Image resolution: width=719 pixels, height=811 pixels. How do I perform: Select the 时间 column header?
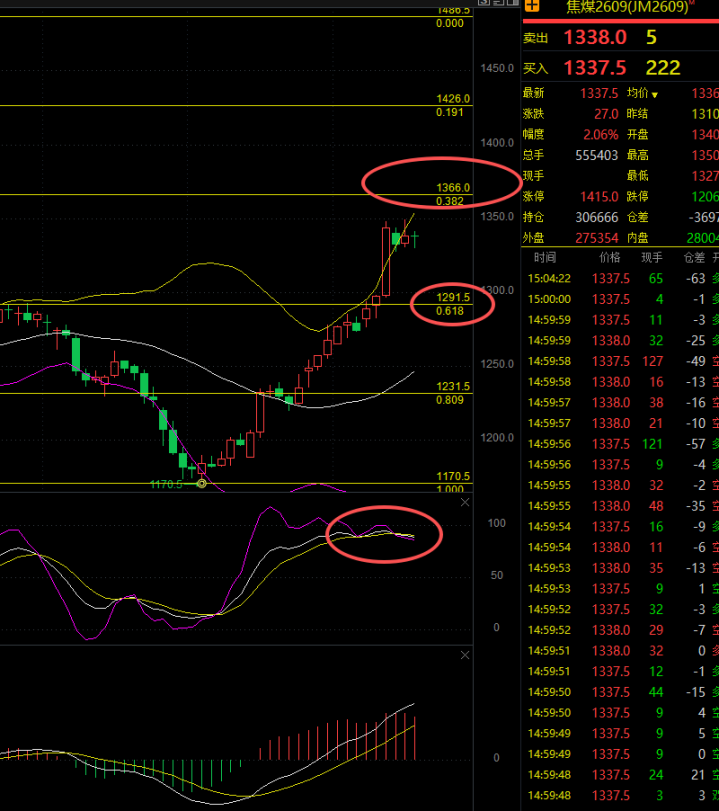pyautogui.click(x=545, y=258)
